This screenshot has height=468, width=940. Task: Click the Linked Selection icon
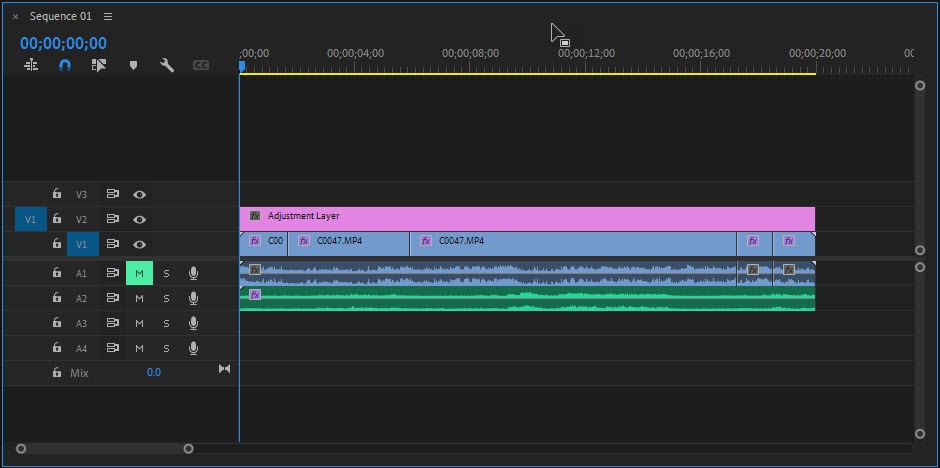tap(98, 65)
